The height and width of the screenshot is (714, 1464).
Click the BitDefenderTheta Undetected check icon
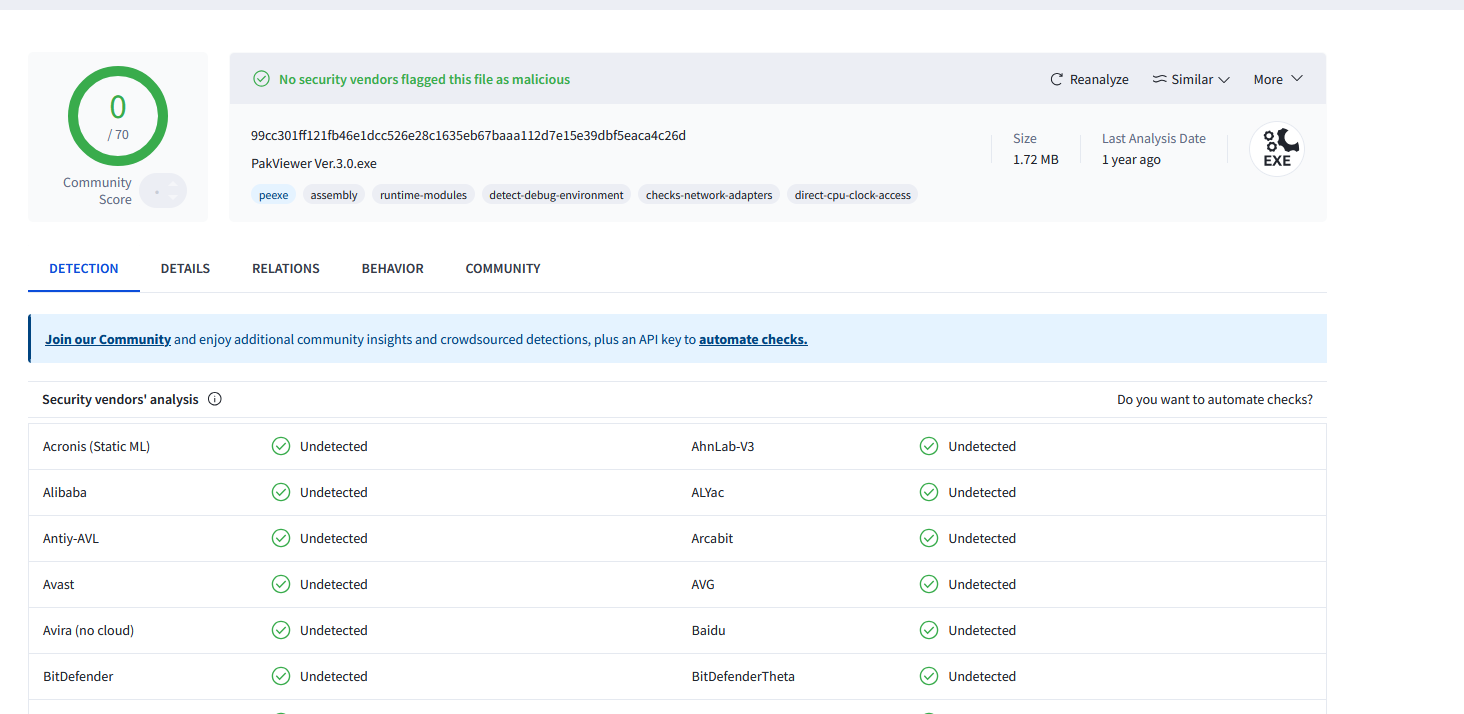click(x=929, y=676)
